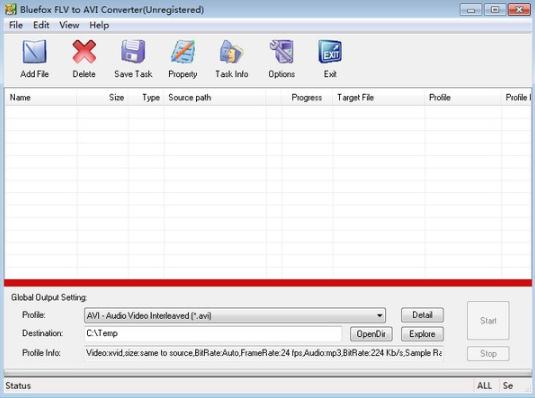Open the Options tools icon

click(281, 52)
